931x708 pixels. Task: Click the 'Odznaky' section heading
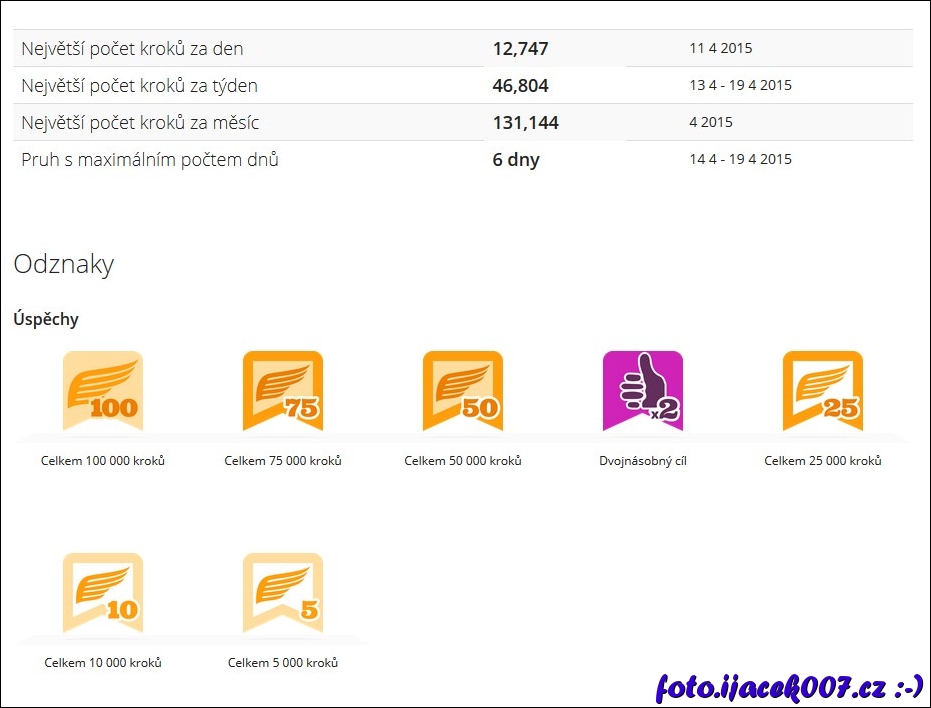pos(64,265)
